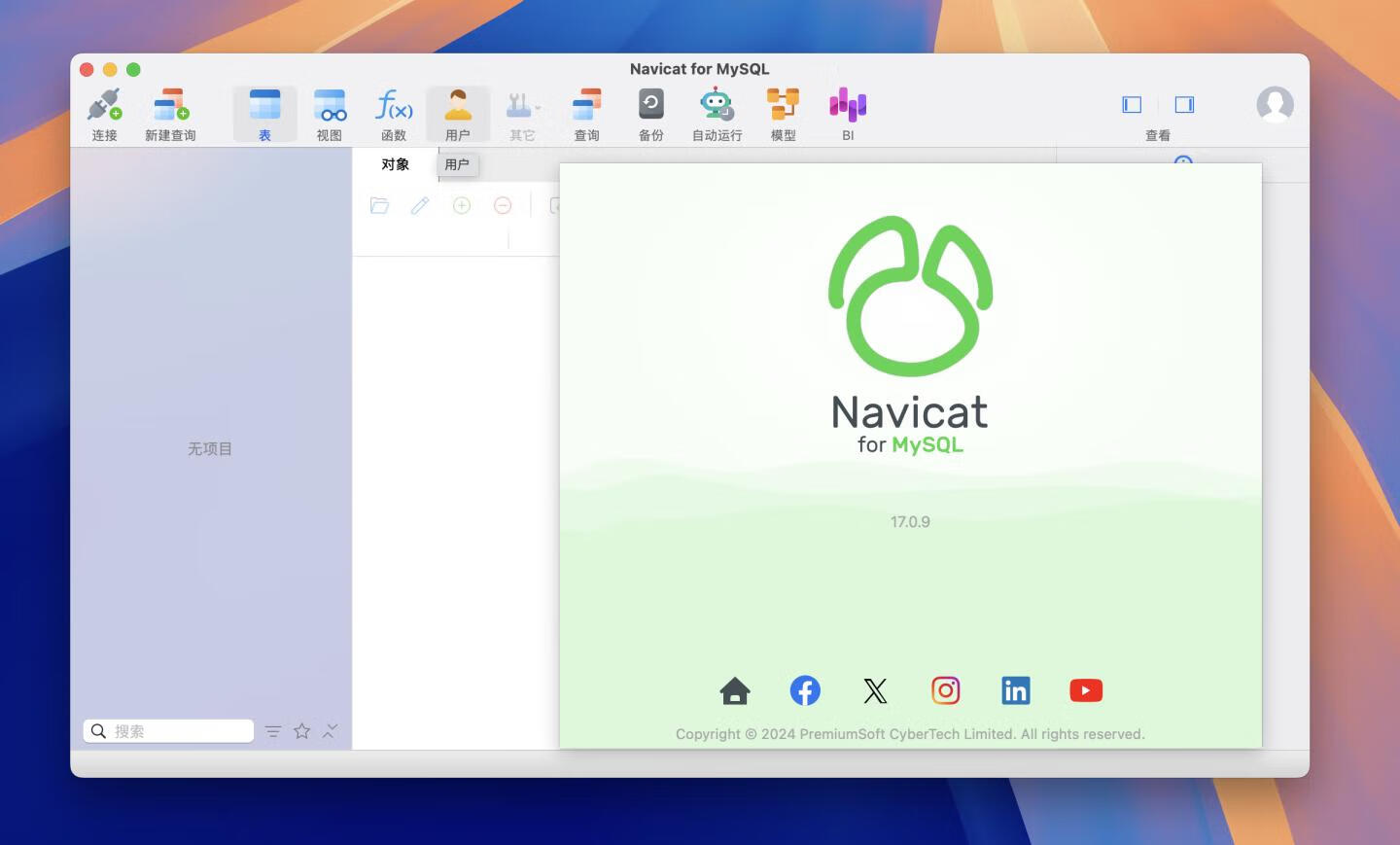Collapse all with the chevrons icon
1400x845 pixels.
pos(330,730)
